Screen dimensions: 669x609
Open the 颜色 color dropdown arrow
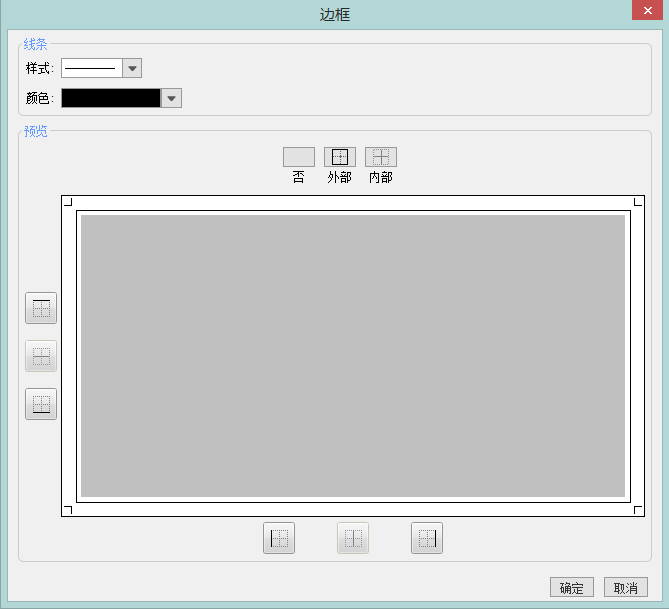pyautogui.click(x=172, y=98)
